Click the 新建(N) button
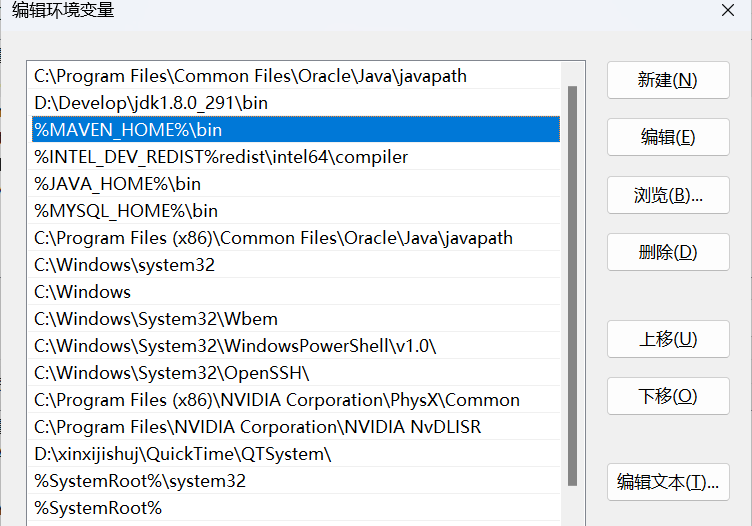752x526 pixels. click(667, 81)
